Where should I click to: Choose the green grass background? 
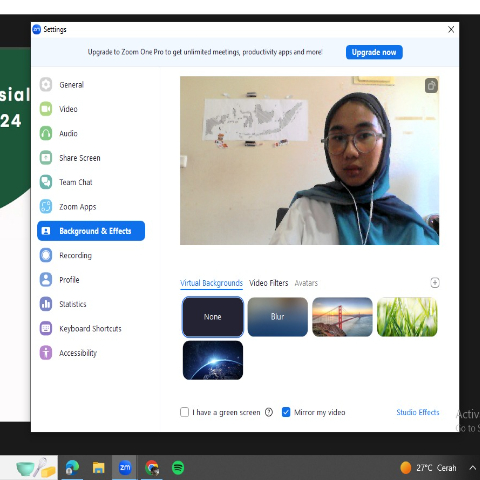407,317
